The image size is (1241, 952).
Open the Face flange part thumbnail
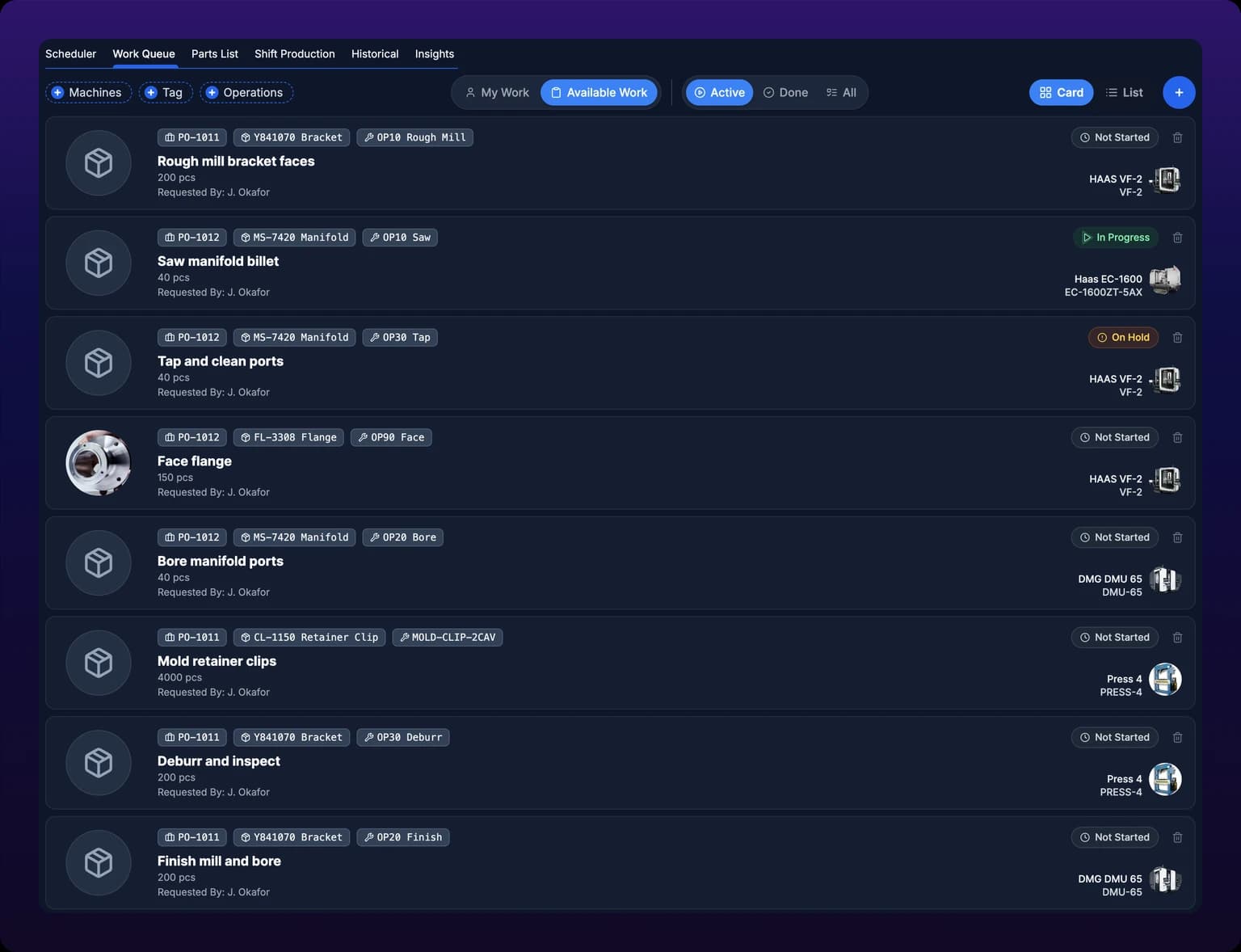coord(99,463)
